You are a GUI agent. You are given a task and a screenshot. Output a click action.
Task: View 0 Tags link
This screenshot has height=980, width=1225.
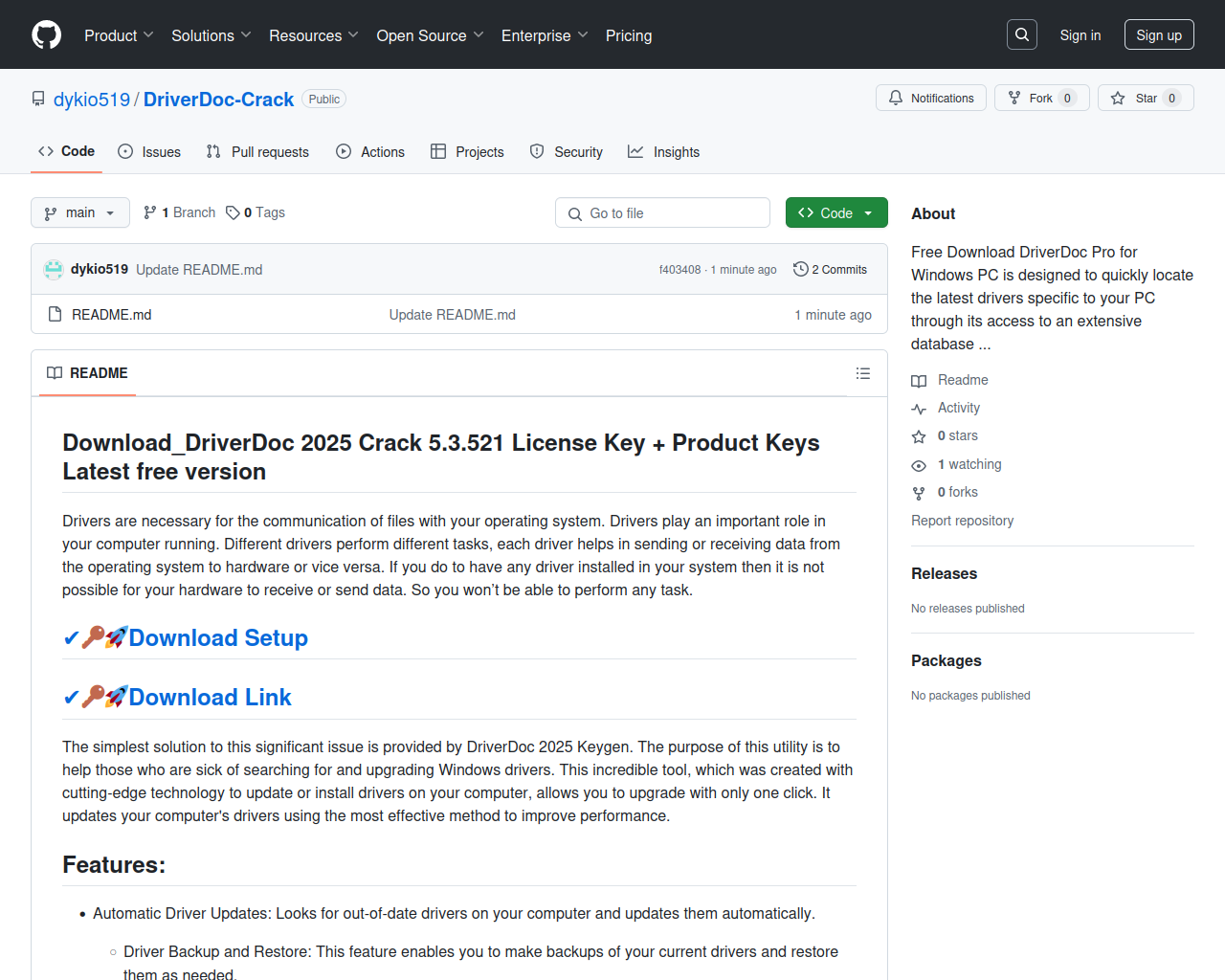tap(256, 212)
